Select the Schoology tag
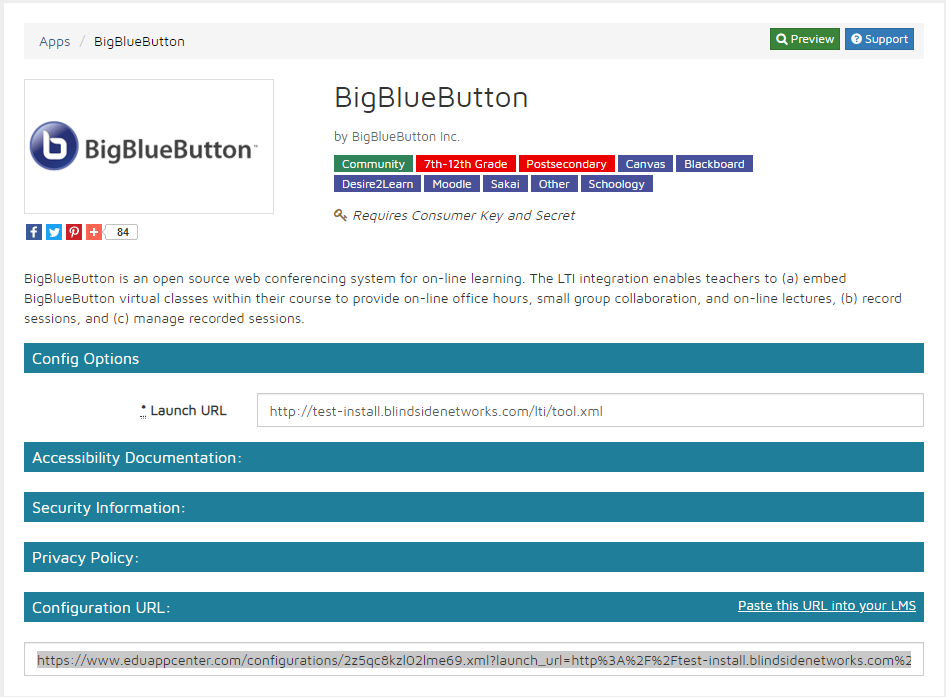946x697 pixels. coord(616,184)
